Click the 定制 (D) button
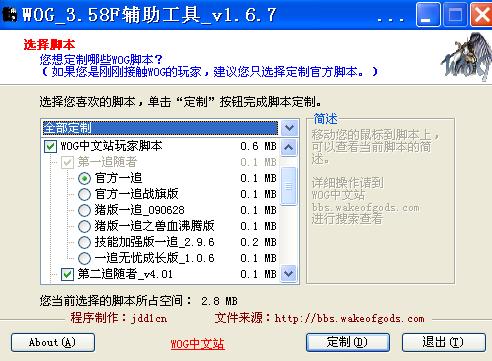 [348, 342]
